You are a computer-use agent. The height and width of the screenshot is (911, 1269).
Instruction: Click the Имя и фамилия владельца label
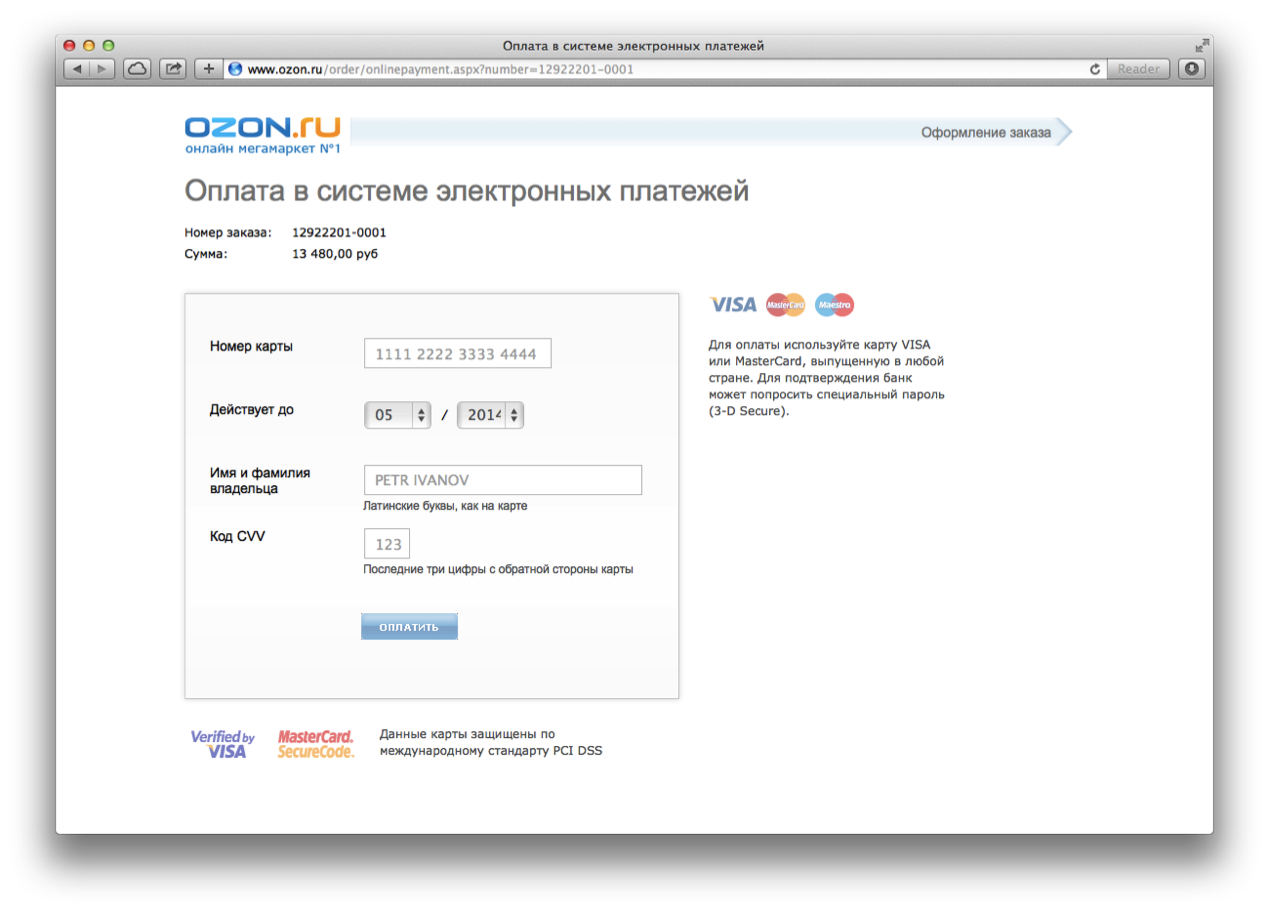(260, 481)
